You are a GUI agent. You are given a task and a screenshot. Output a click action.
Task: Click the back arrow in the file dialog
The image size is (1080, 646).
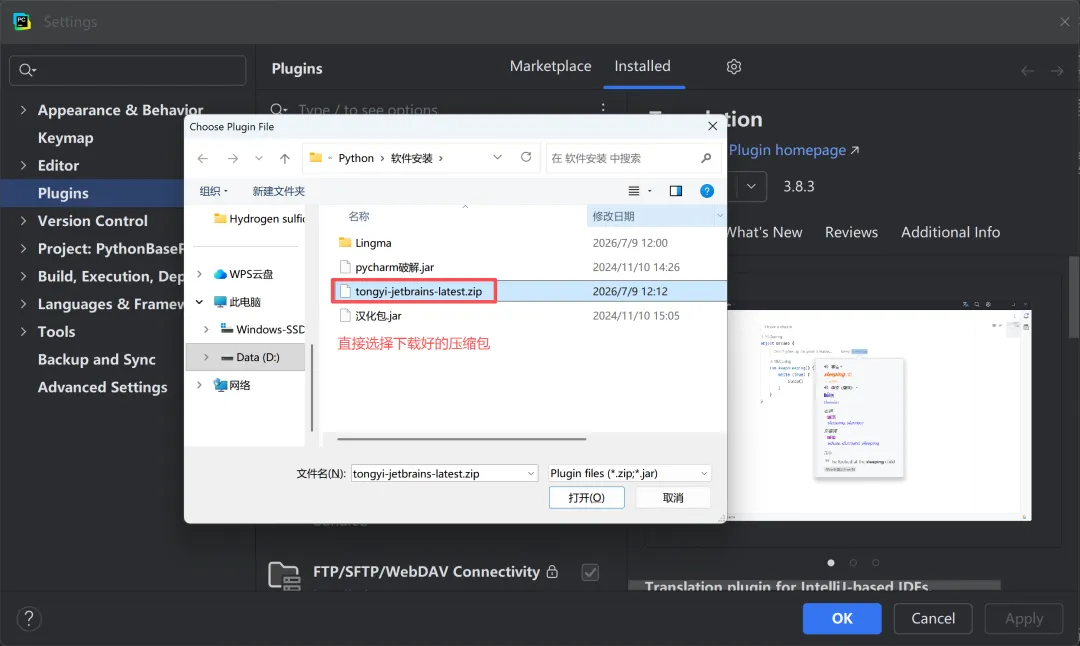tap(202, 158)
